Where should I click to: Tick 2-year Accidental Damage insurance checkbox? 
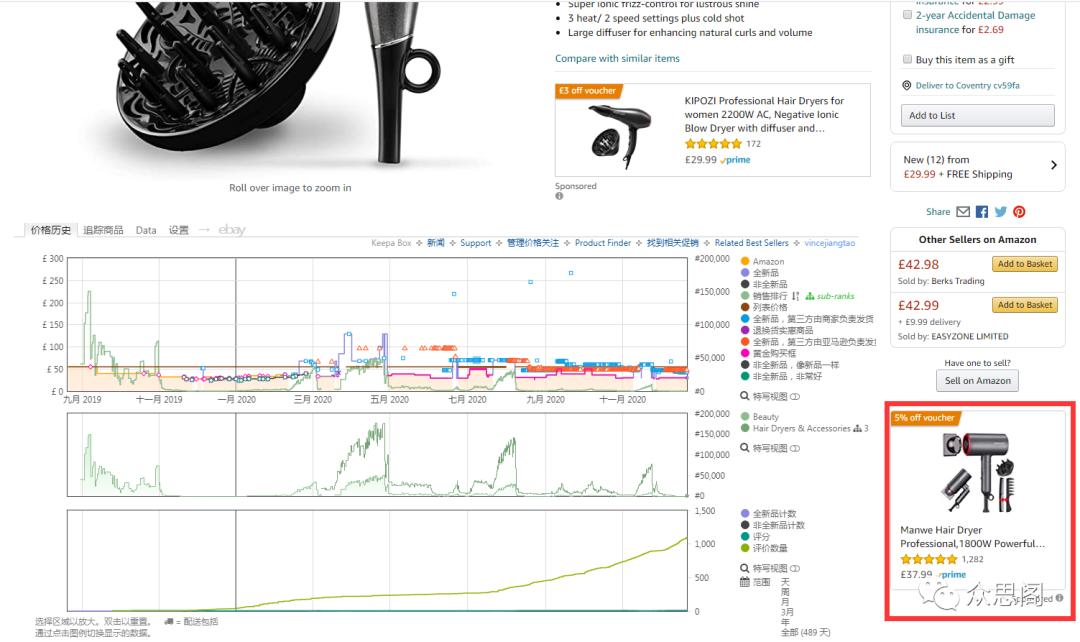(x=907, y=14)
